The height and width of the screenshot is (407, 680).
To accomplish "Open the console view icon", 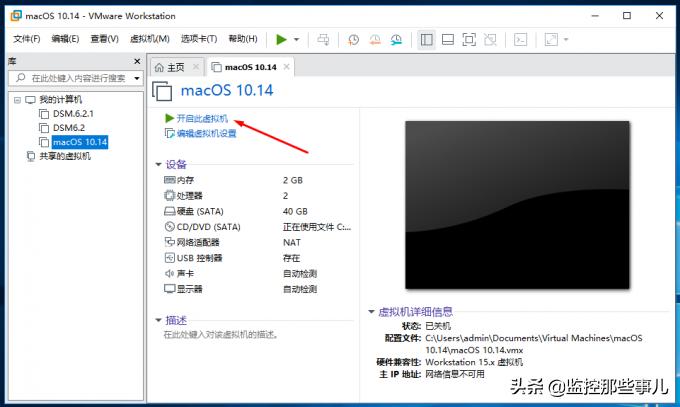I will pos(520,40).
